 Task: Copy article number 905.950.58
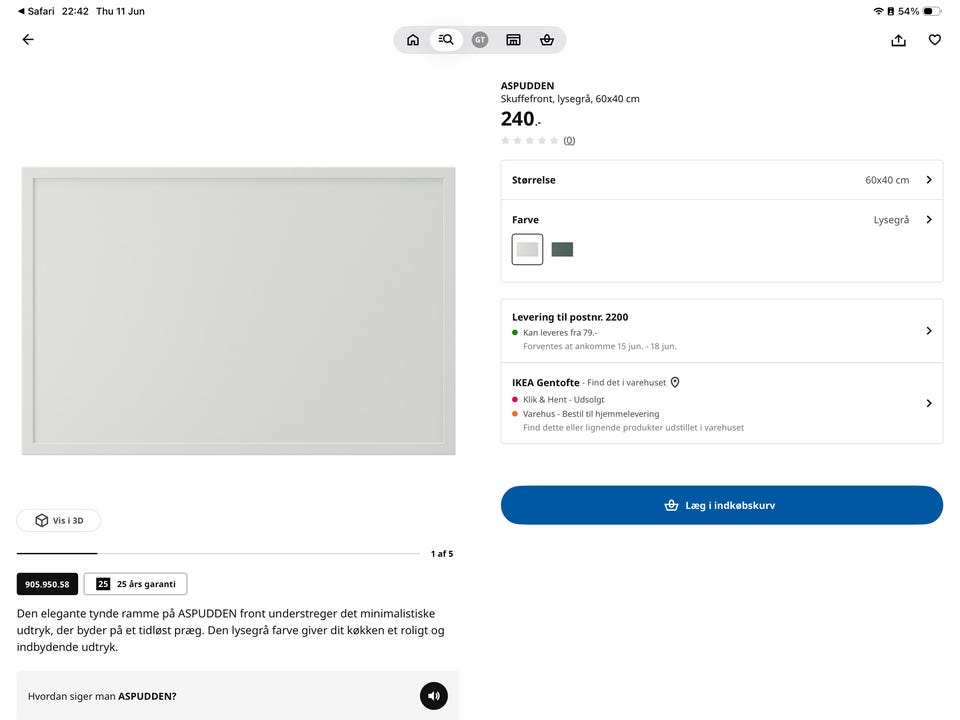(x=47, y=584)
